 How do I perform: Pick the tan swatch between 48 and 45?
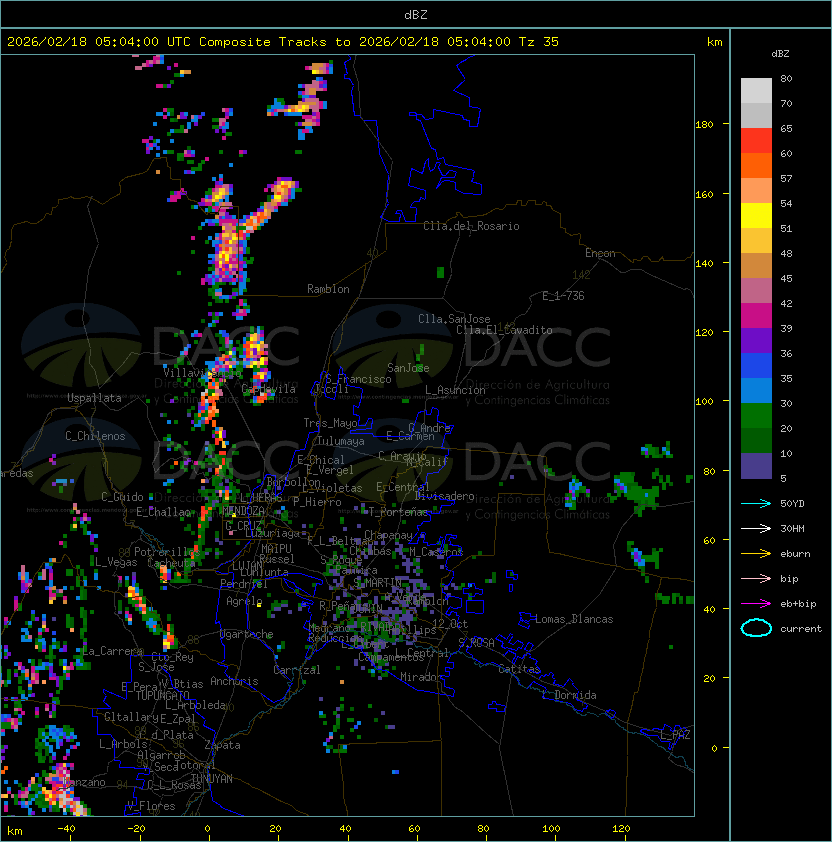[x=756, y=266]
